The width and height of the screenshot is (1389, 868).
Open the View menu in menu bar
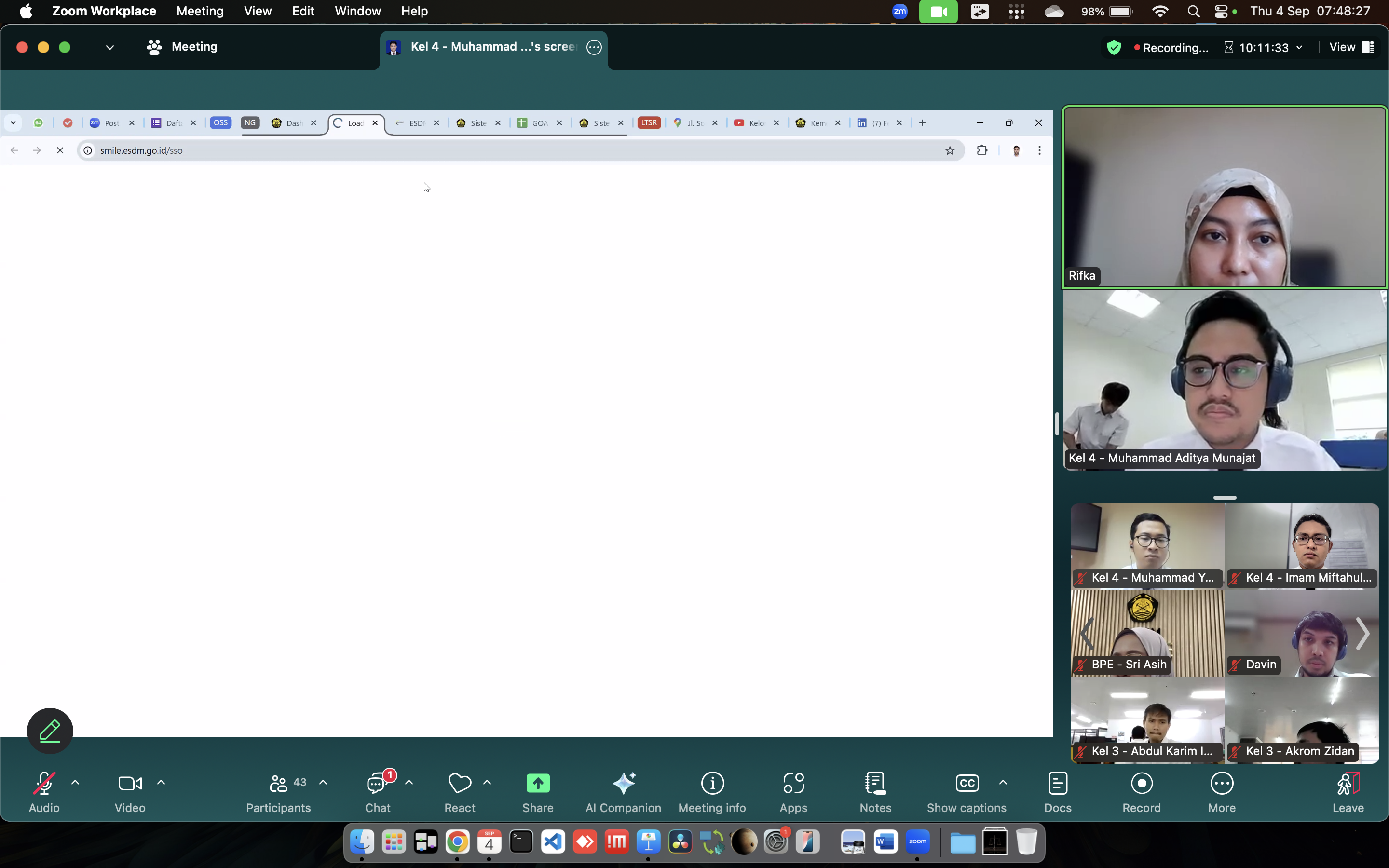[x=257, y=12]
